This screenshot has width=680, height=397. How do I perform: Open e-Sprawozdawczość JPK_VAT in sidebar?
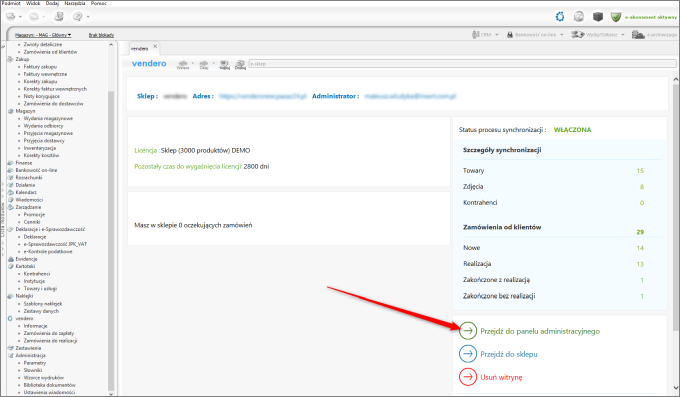pos(55,244)
